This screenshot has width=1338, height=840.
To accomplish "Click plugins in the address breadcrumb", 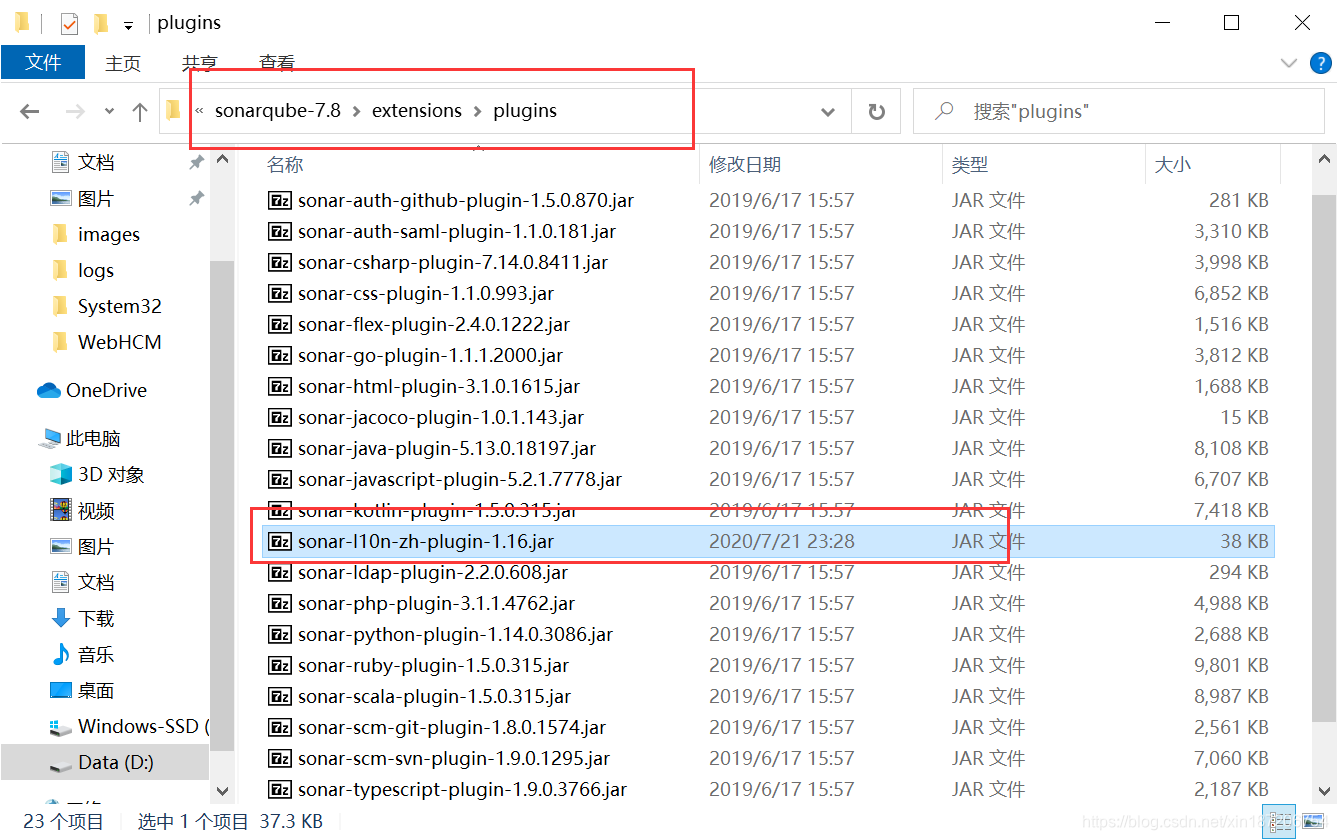I will pos(525,111).
